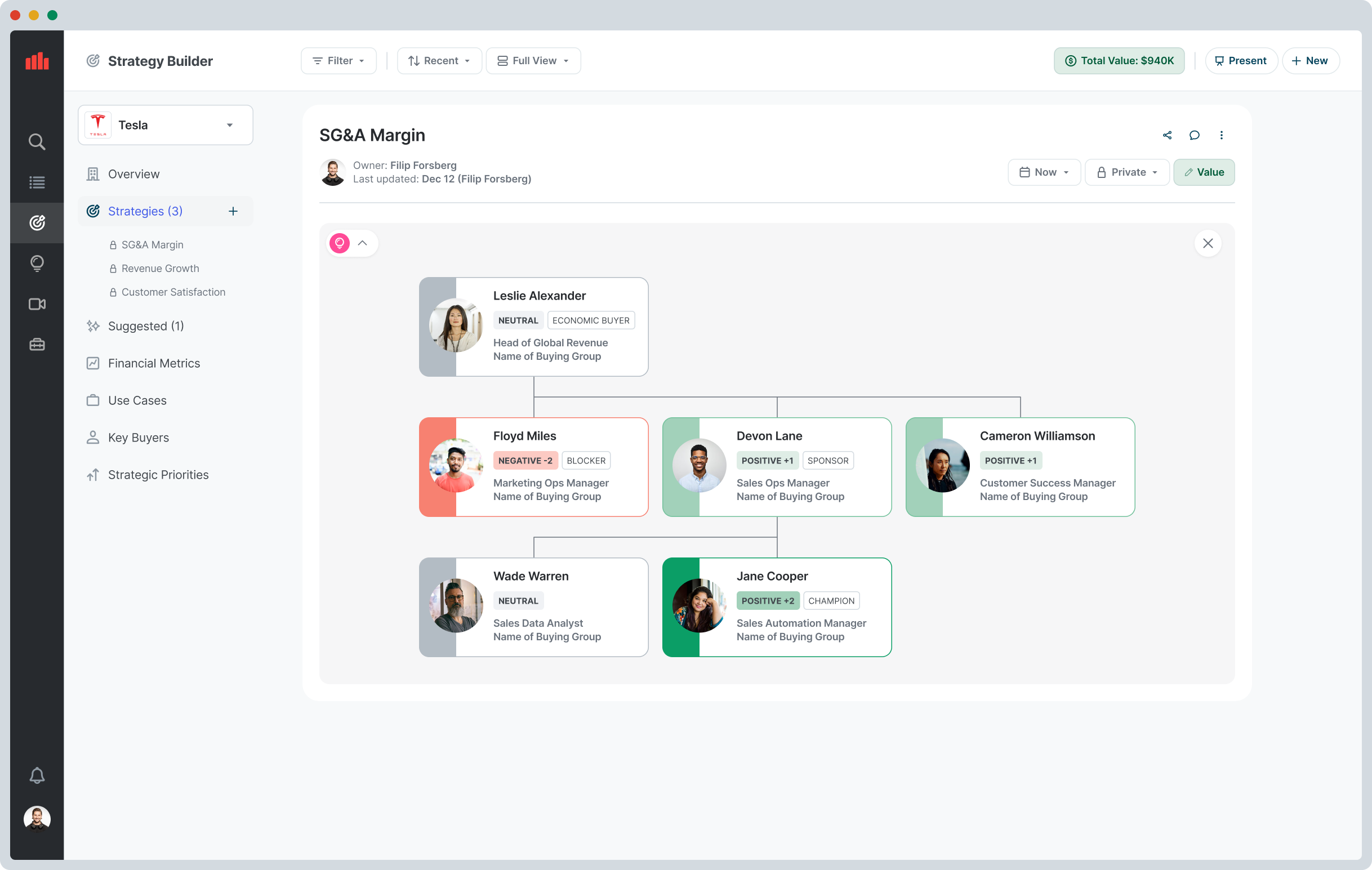Screen dimensions: 1372x870
Task: Open the three-dot more options menu
Action: click(1221, 135)
